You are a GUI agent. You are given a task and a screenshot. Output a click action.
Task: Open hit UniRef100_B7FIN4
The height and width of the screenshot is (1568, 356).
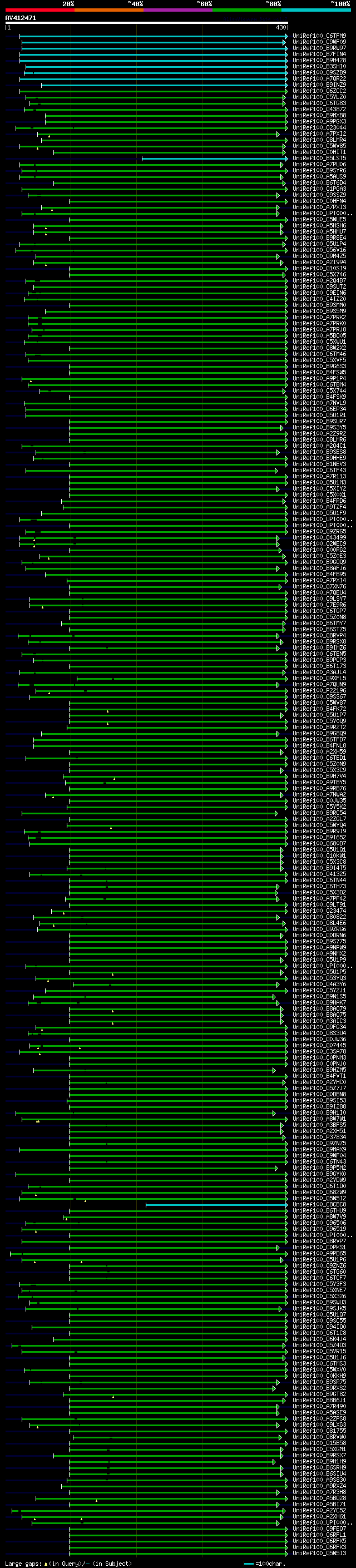(x=319, y=54)
